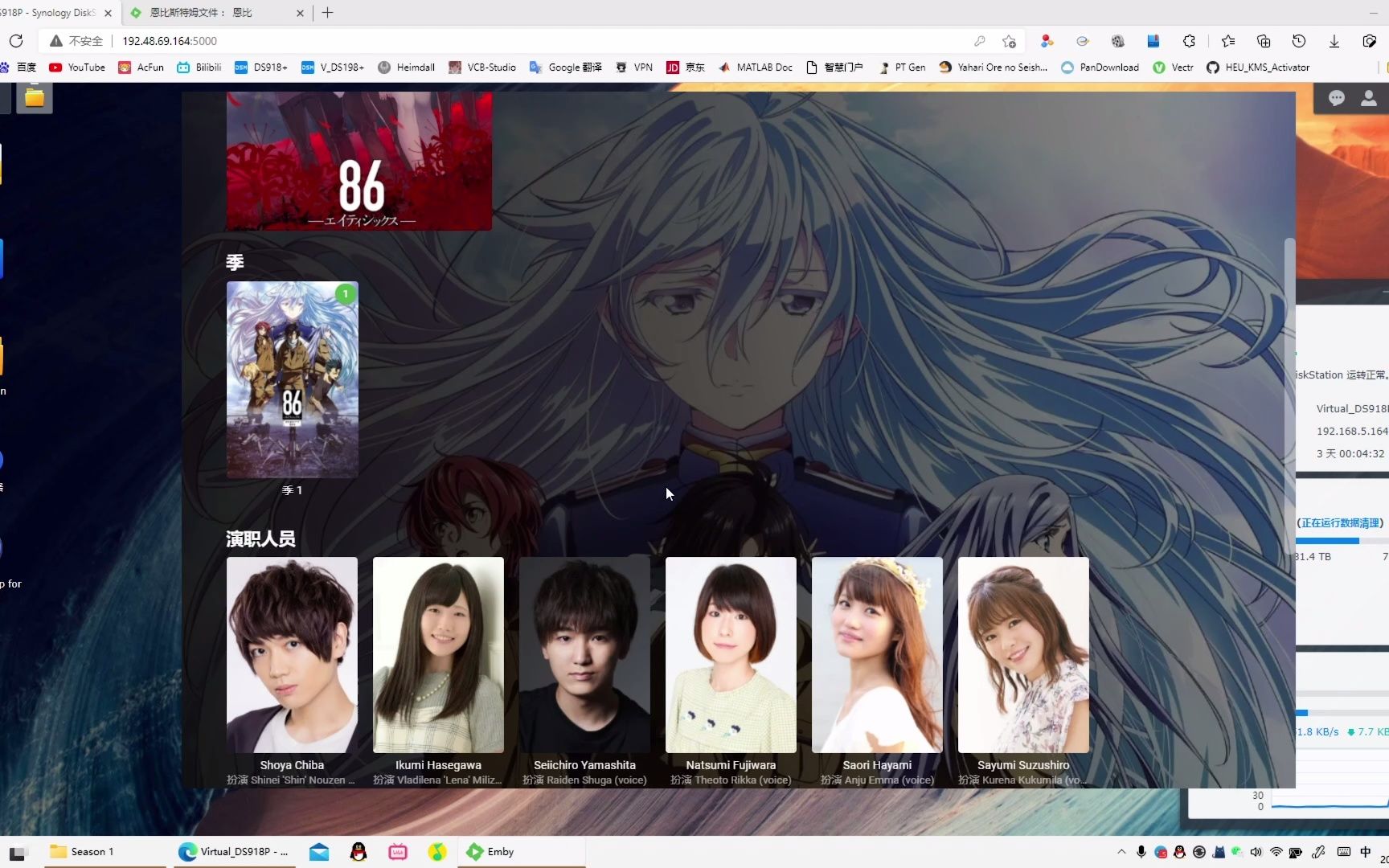Open the browser extensions puzzle icon
1389x868 pixels.
click(1189, 41)
